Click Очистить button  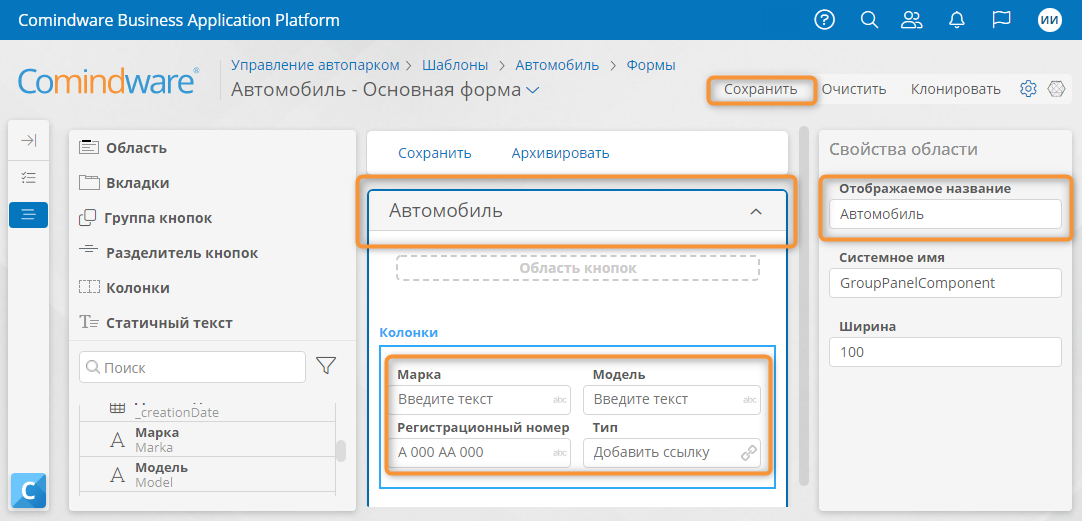(854, 89)
